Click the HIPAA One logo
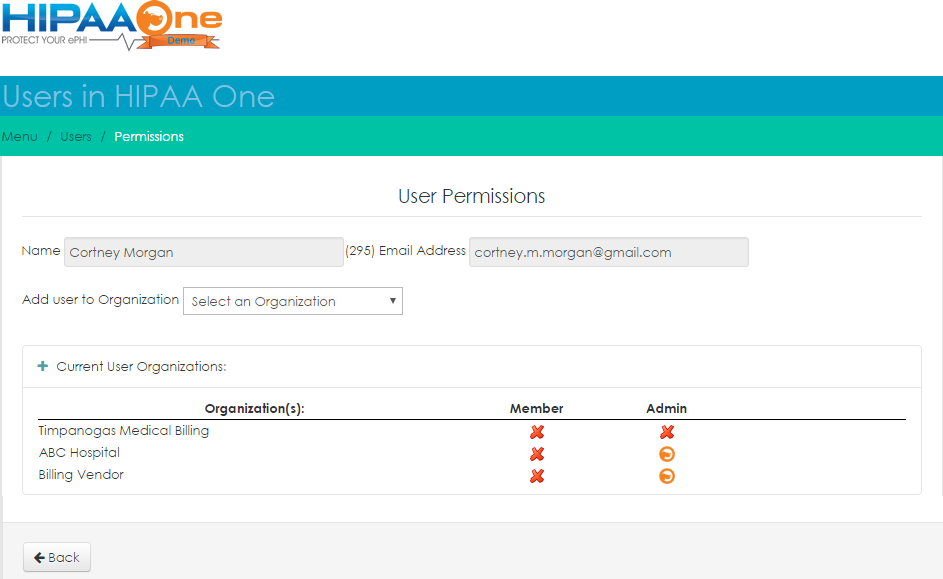 click(111, 26)
